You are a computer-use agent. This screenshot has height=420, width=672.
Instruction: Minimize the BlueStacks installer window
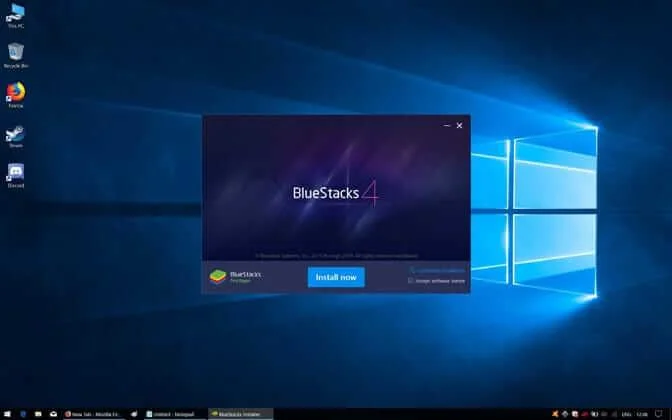pos(447,126)
